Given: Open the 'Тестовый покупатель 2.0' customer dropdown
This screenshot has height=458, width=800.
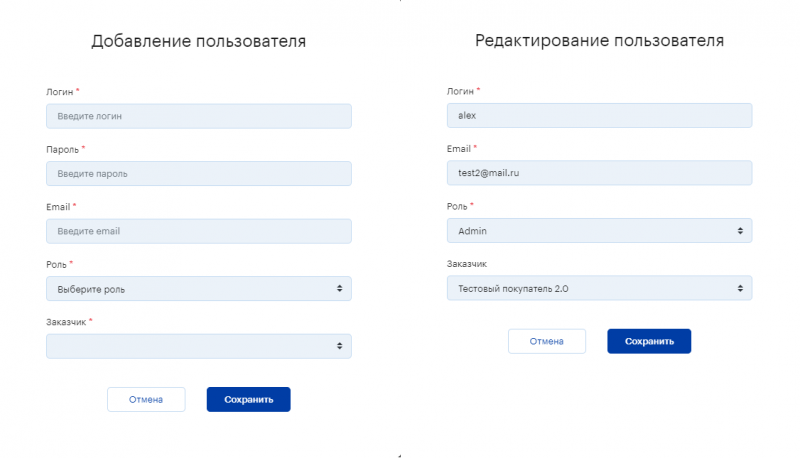Looking at the screenshot, I should (x=599, y=288).
